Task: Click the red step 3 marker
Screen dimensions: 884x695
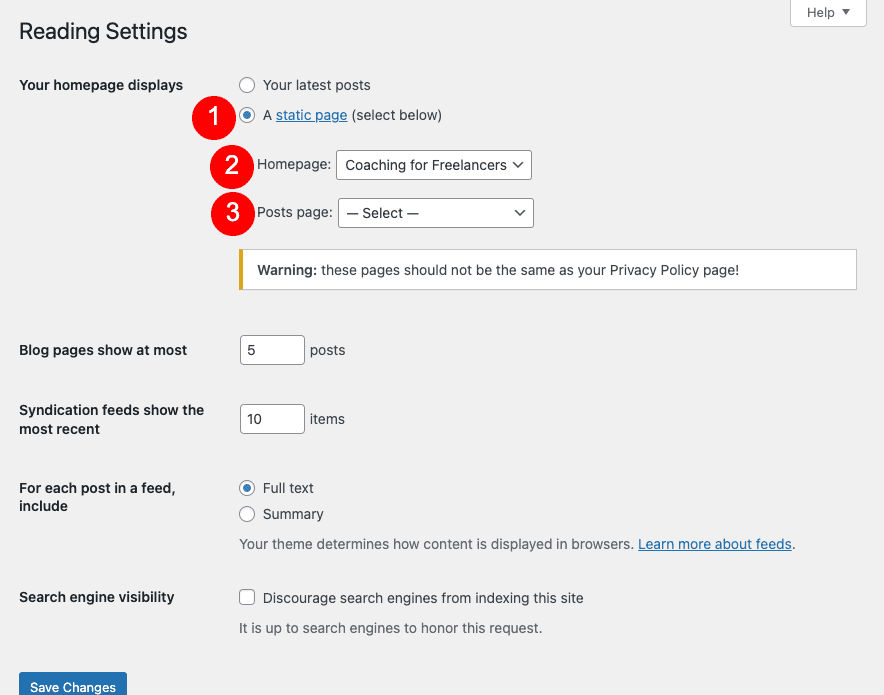Action: coord(232,213)
